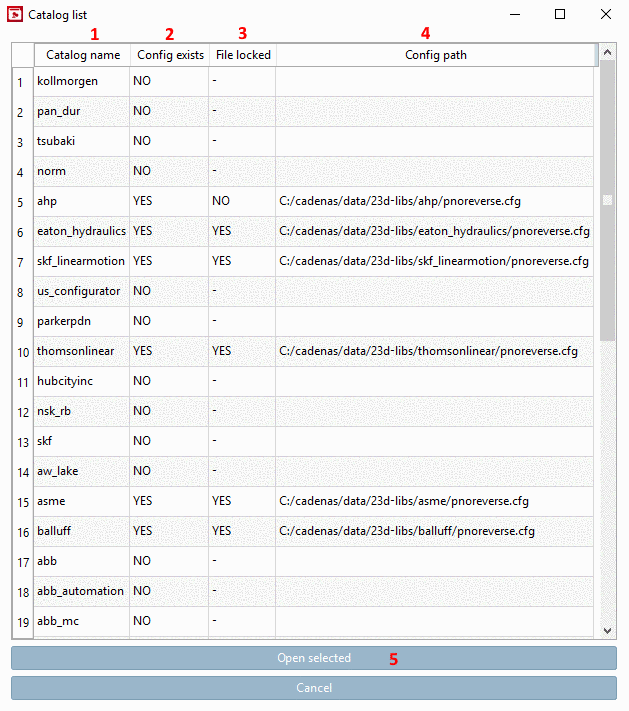Select row header number 10

click(22, 352)
